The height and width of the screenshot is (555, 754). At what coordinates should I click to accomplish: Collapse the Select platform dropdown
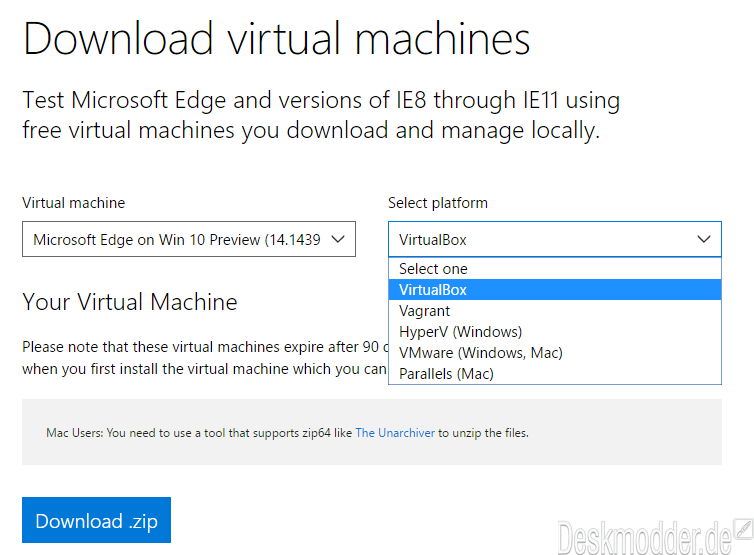pos(555,239)
